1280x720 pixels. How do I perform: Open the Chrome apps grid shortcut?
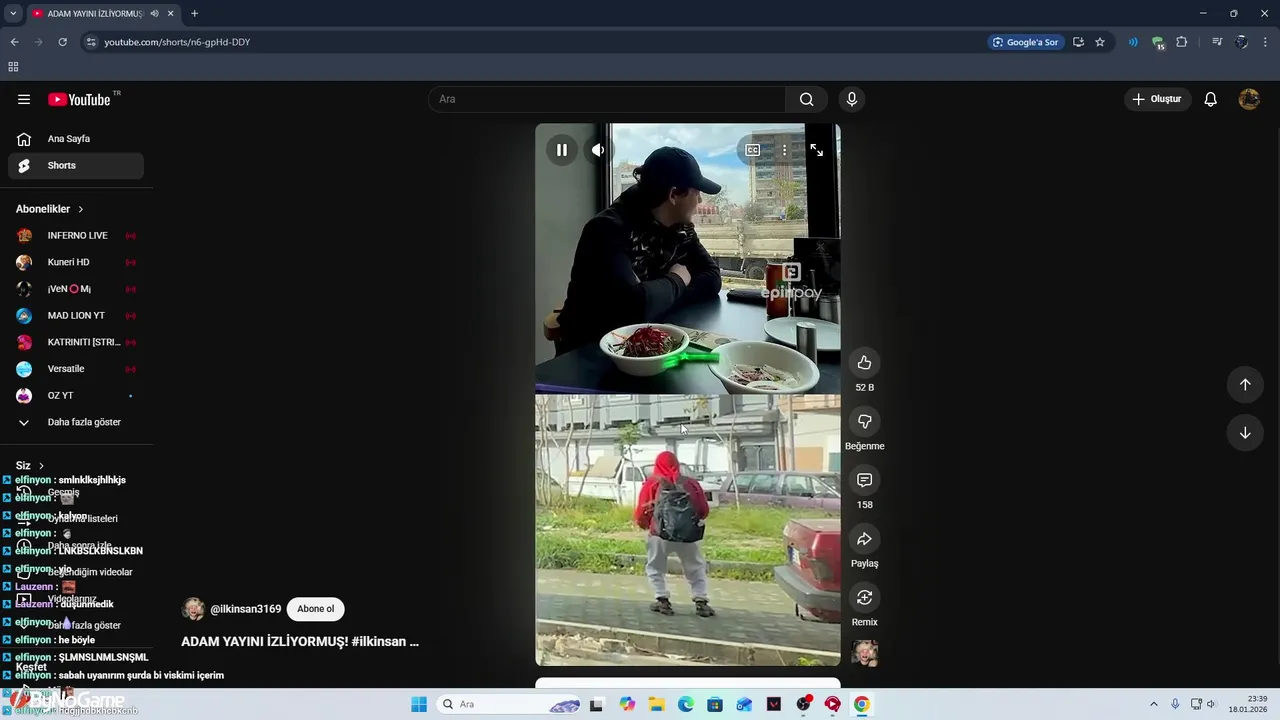click(x=13, y=67)
